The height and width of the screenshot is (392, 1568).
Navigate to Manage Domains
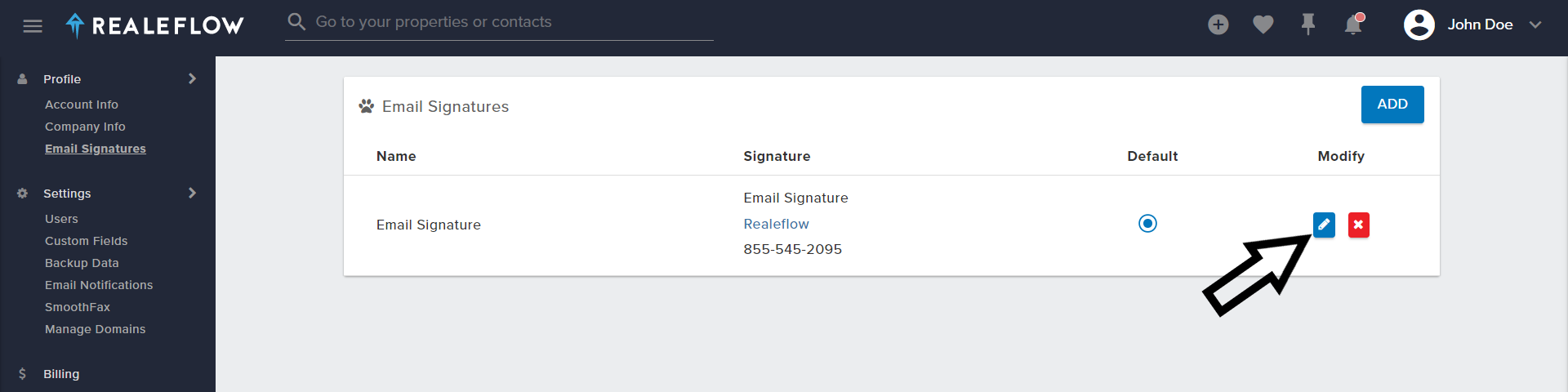[95, 329]
